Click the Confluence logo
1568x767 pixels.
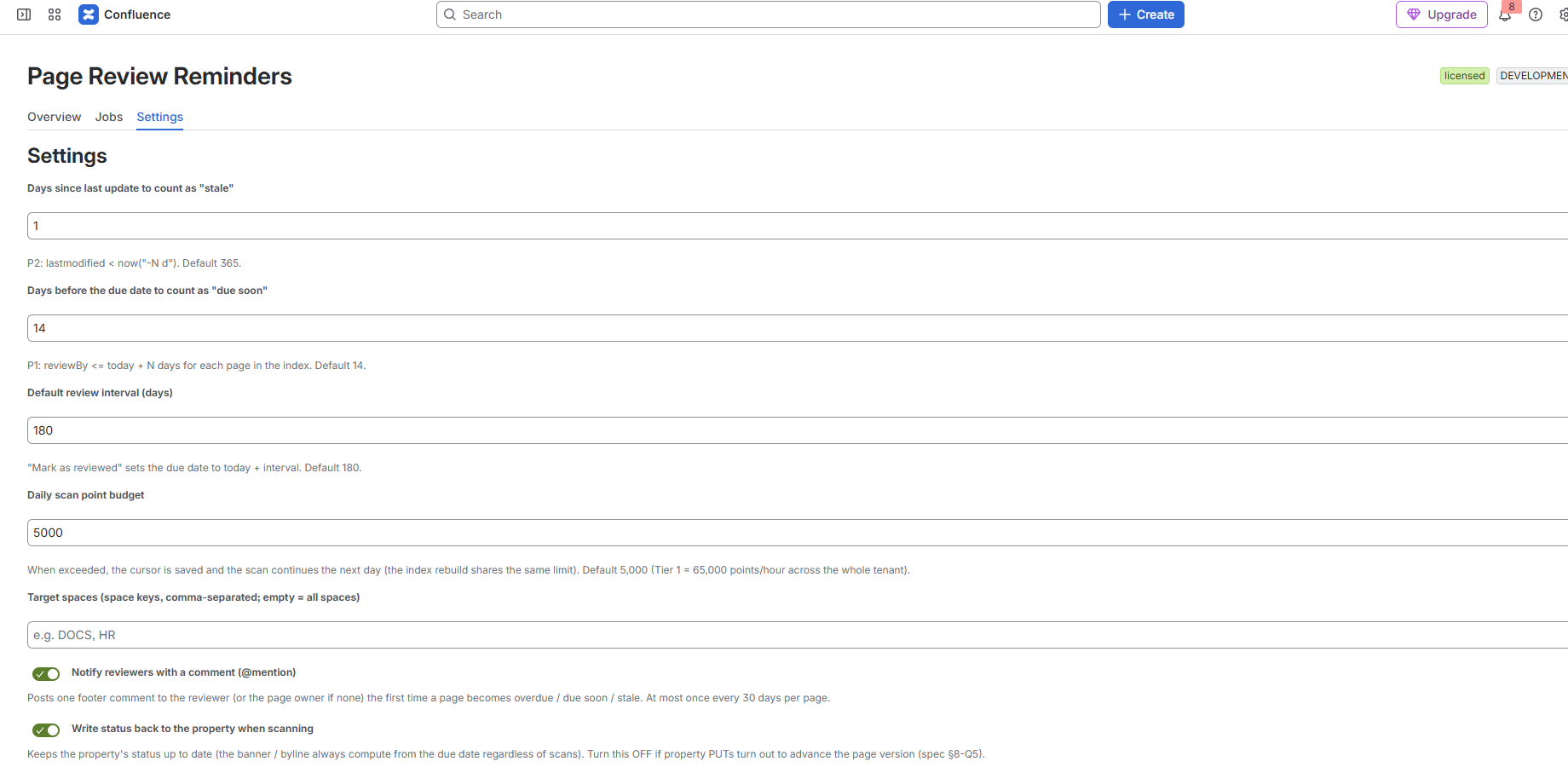click(89, 14)
